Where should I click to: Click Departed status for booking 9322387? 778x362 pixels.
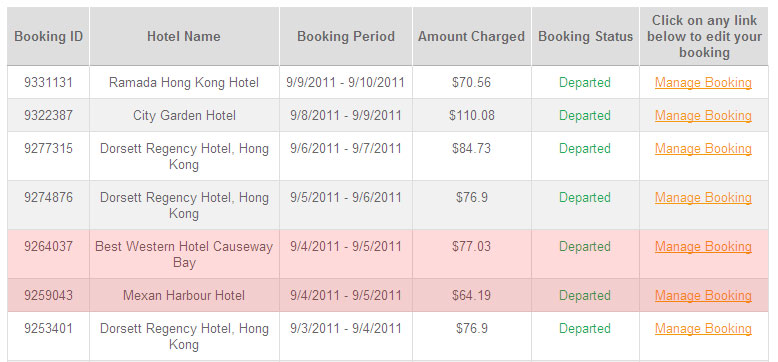pos(584,115)
